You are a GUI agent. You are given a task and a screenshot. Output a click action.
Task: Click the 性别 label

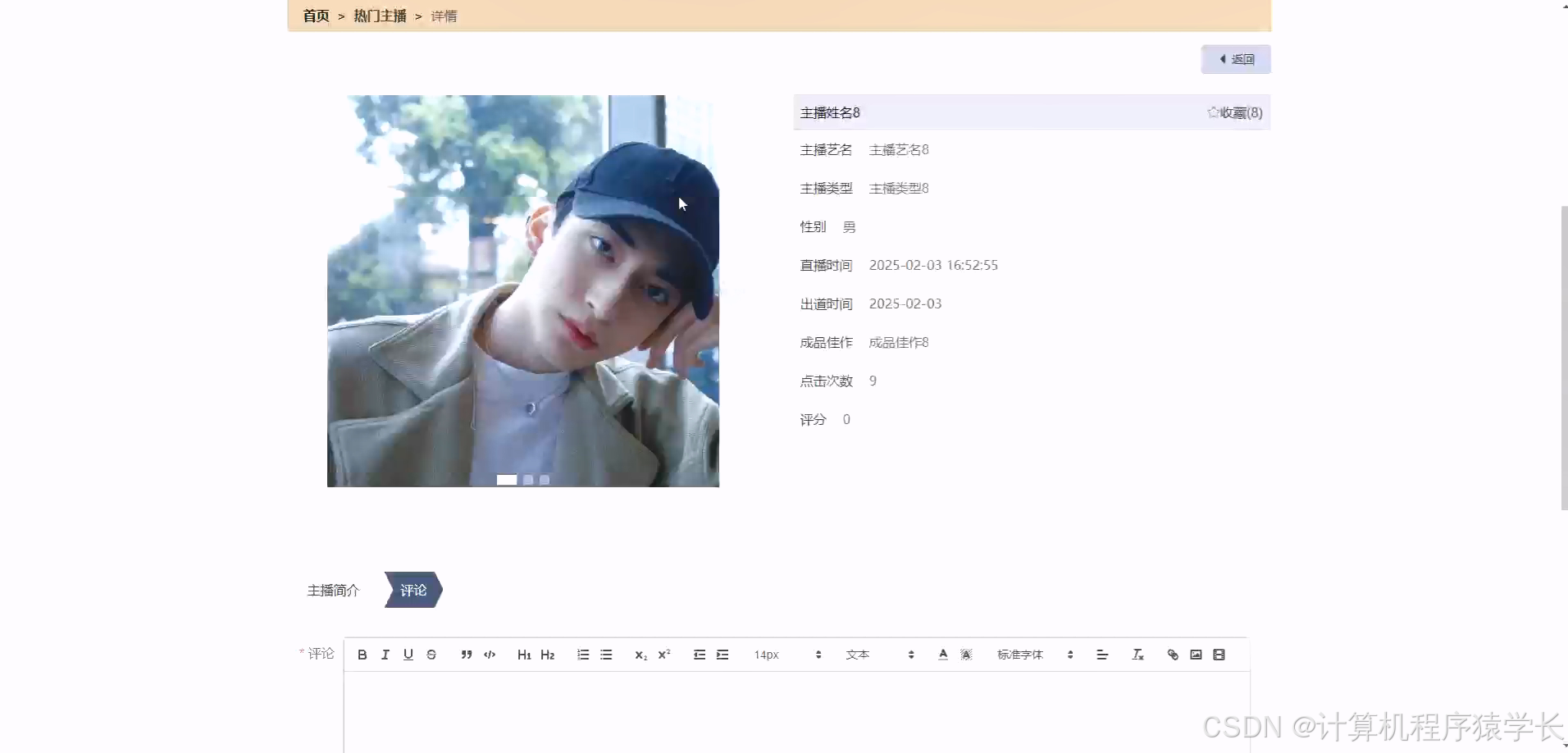(x=813, y=226)
